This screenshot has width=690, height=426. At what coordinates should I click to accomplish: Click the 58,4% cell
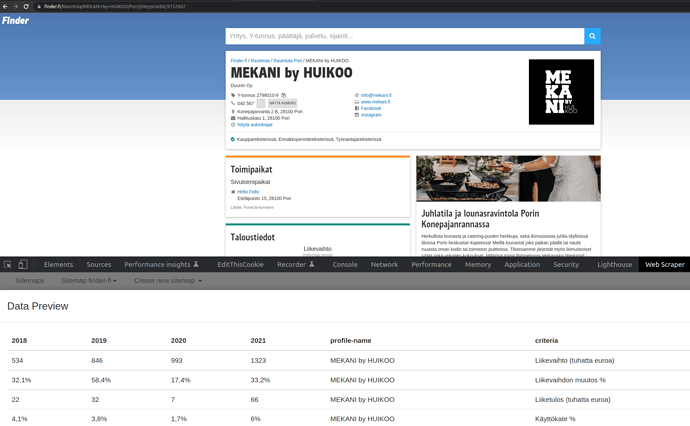(101, 380)
